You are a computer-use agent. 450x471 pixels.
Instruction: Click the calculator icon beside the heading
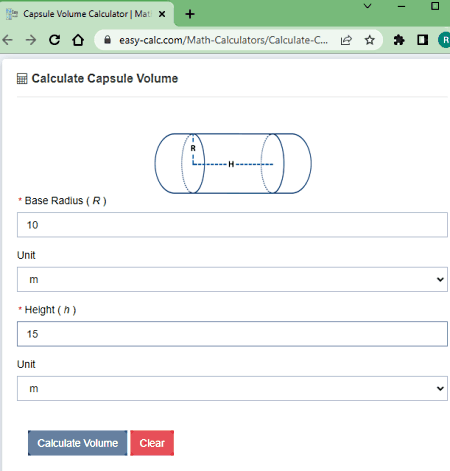tap(22, 79)
